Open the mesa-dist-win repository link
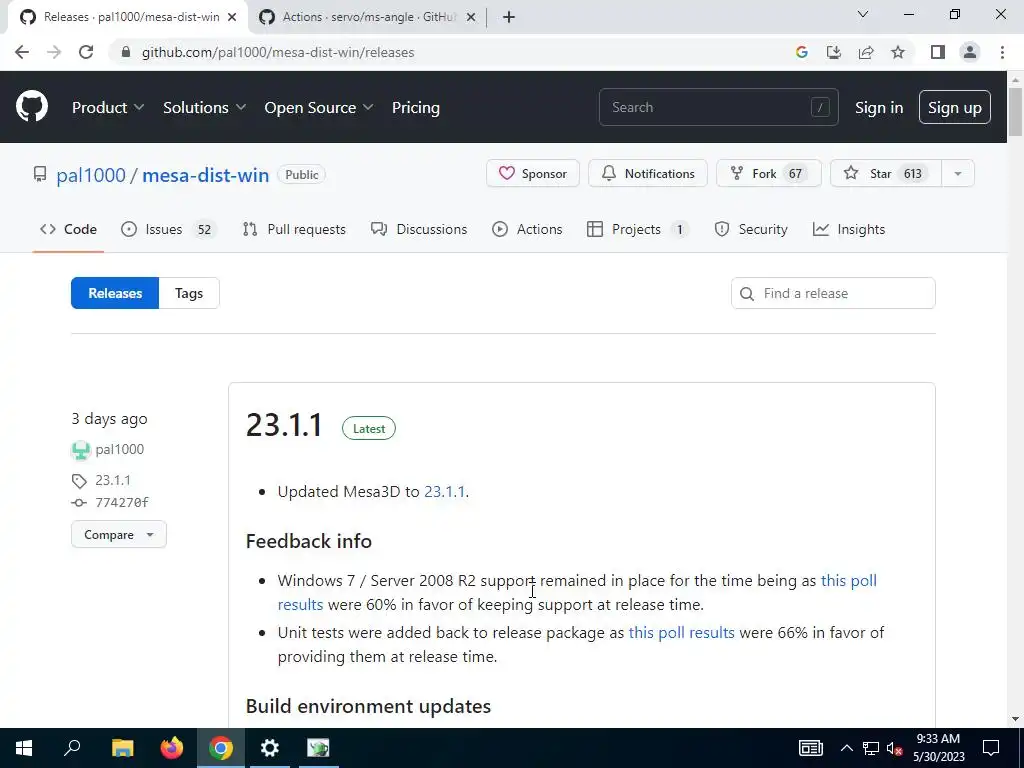The height and width of the screenshot is (768, 1024). pos(206,175)
